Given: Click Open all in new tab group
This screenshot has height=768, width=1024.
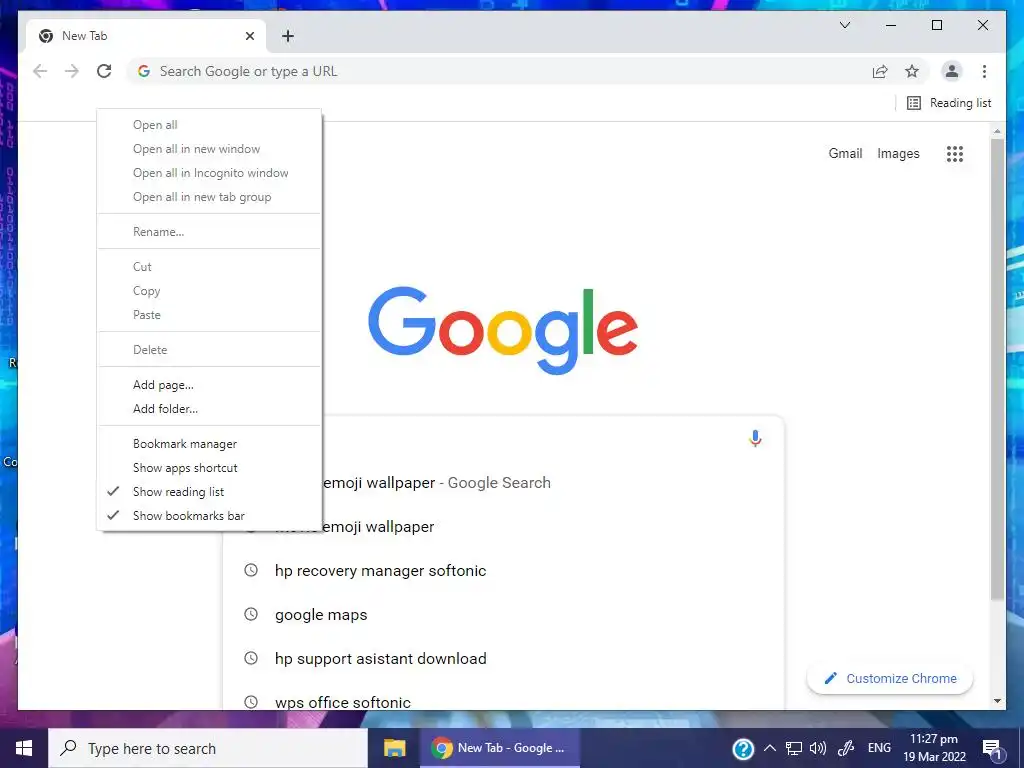Looking at the screenshot, I should point(209,197).
